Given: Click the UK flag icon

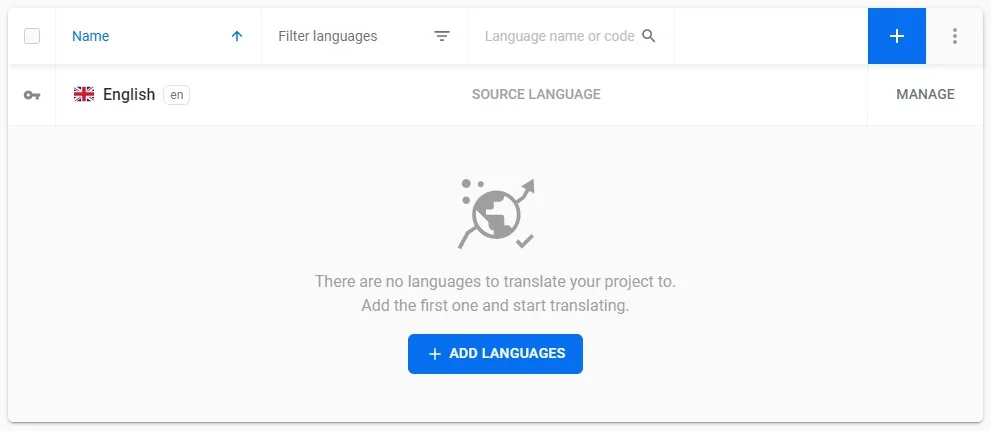Looking at the screenshot, I should 84,94.
